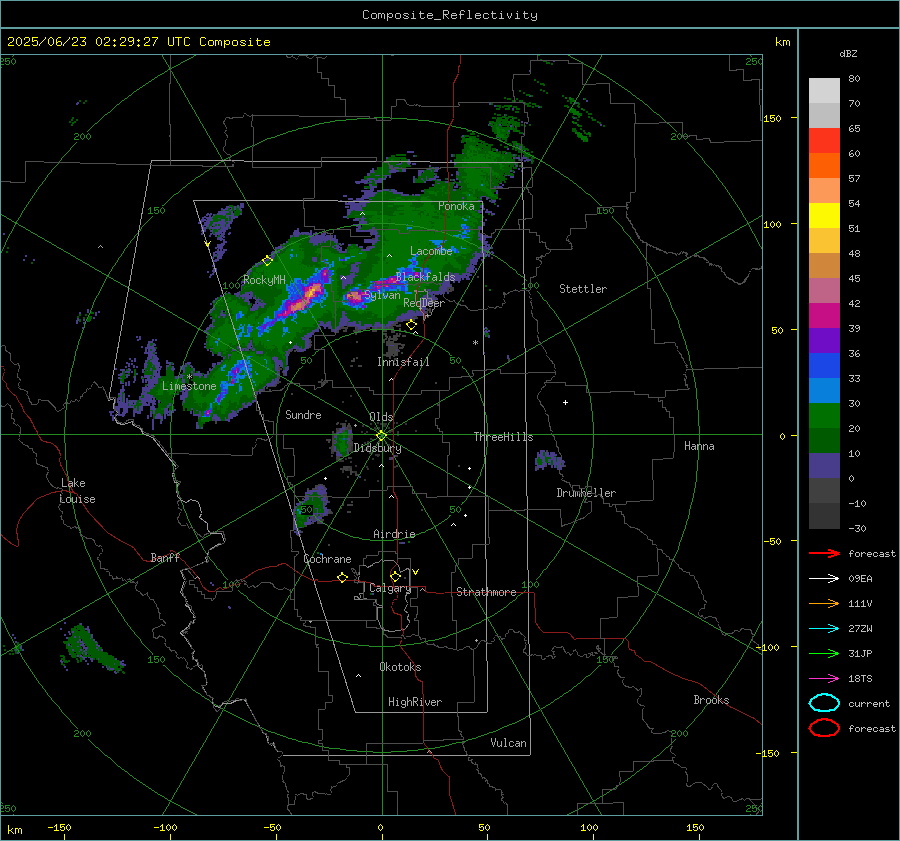Click the Calgary city label
900x841 pixels.
click(x=390, y=588)
